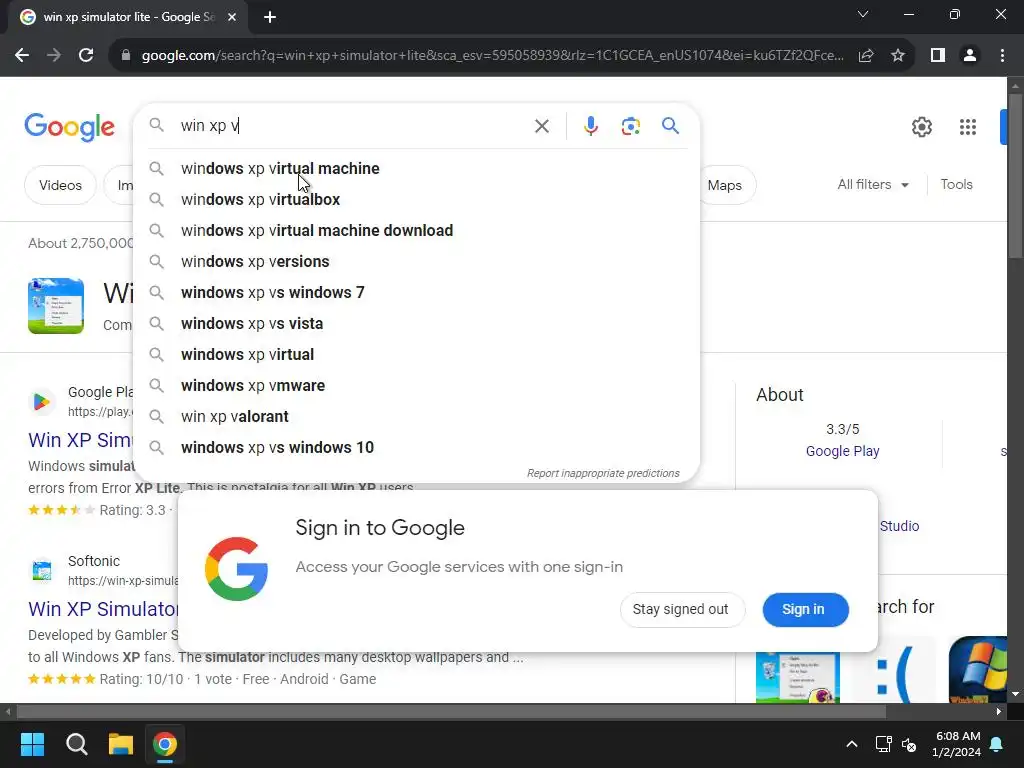Select the Videos filter tab
1024x768 pixels.
(x=60, y=185)
